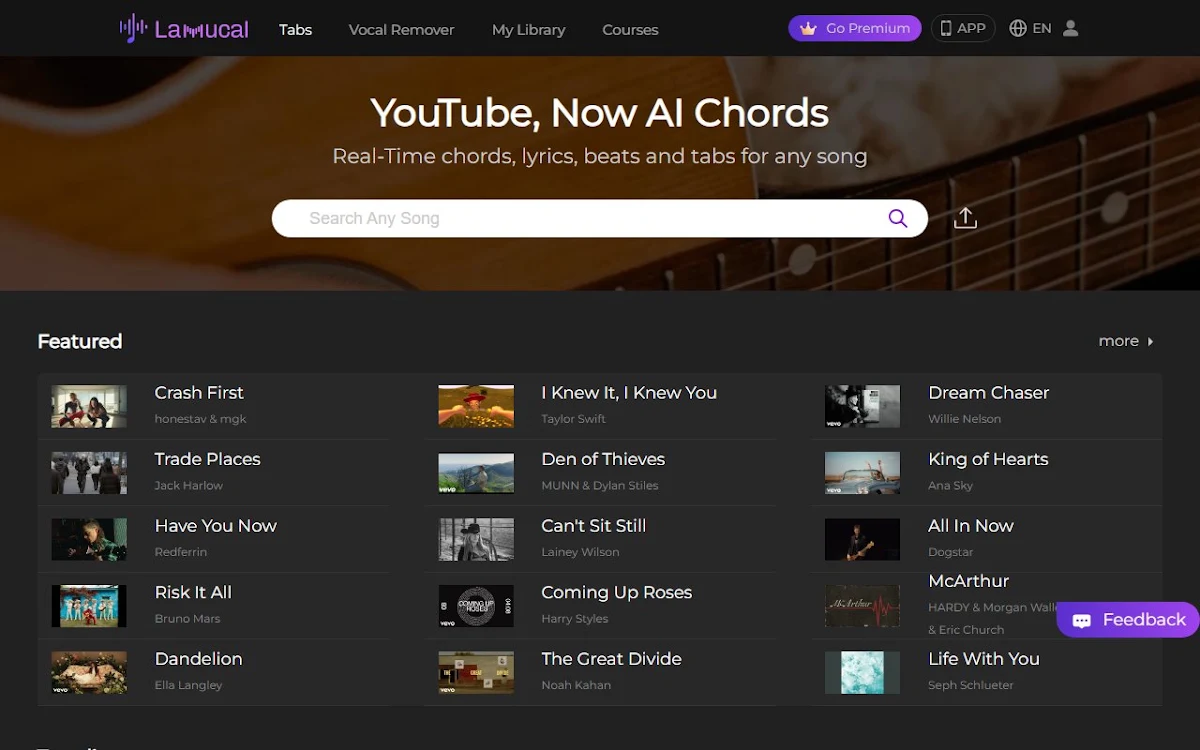Open McArthur thumbnail
The image size is (1200, 750).
click(862, 606)
